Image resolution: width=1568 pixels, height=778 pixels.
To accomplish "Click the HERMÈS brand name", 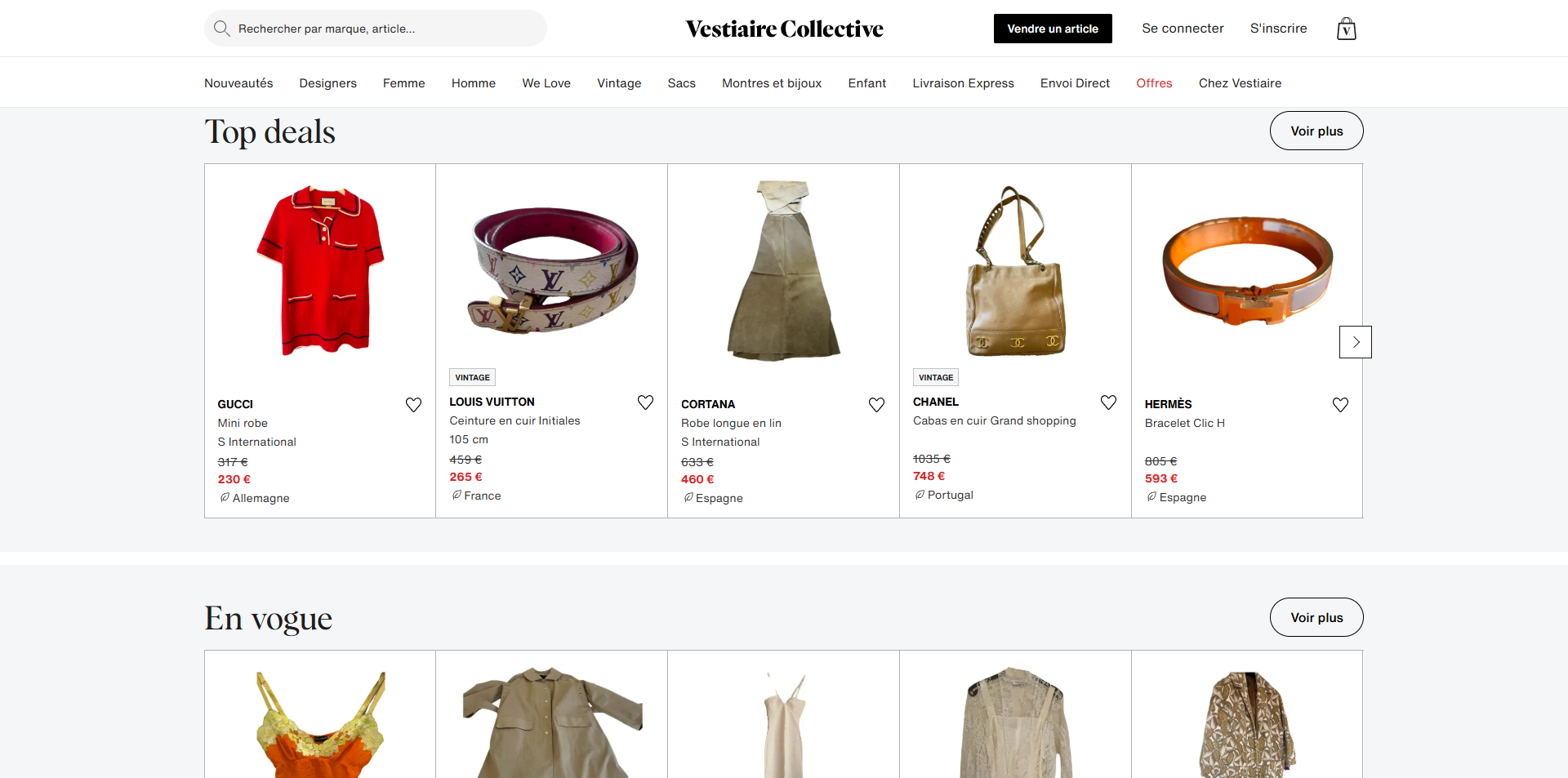I will tap(1168, 404).
